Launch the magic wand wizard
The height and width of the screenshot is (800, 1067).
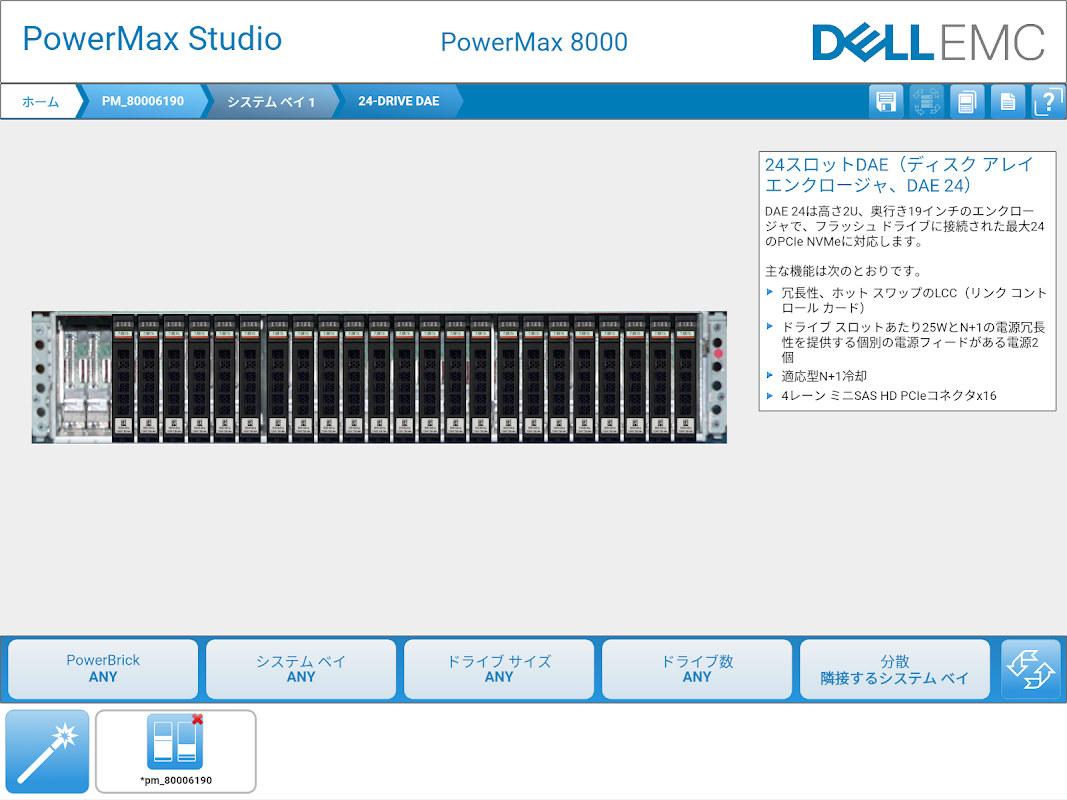click(48, 752)
